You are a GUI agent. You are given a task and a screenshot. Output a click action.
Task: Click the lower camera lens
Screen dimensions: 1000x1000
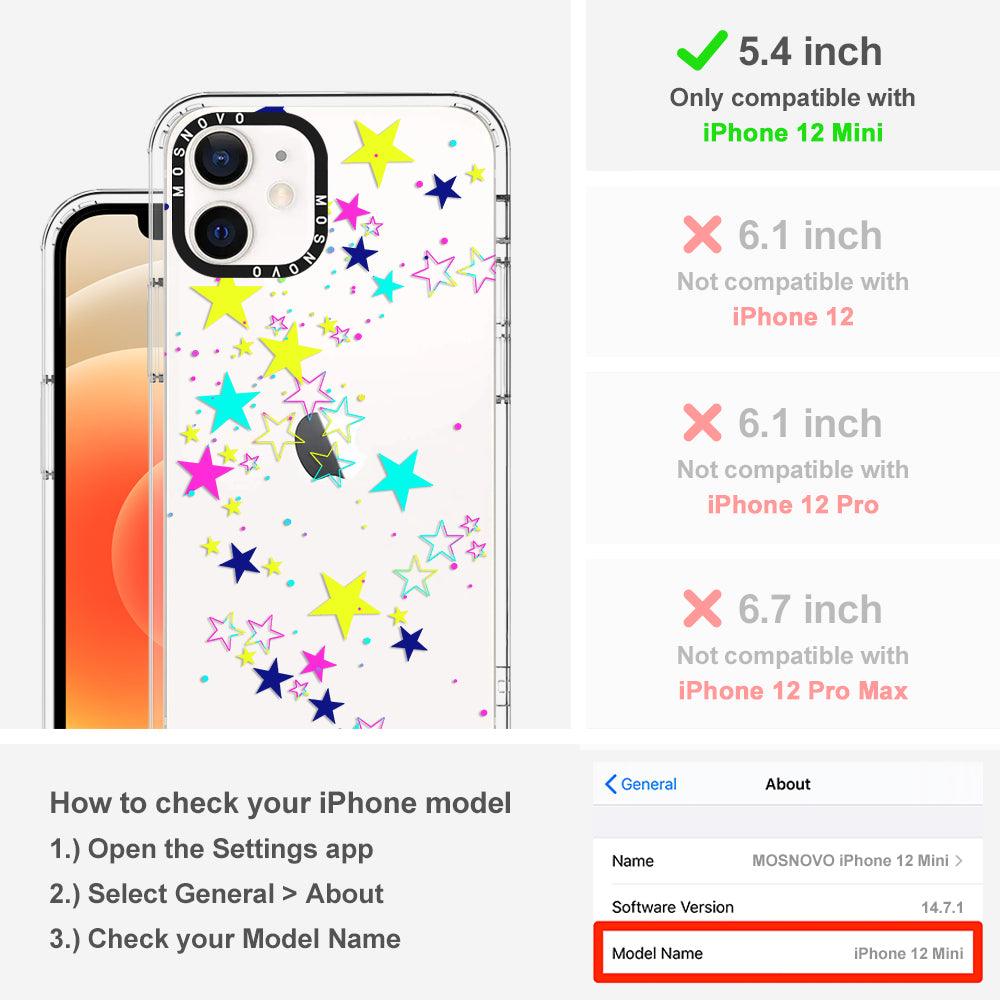tap(221, 233)
